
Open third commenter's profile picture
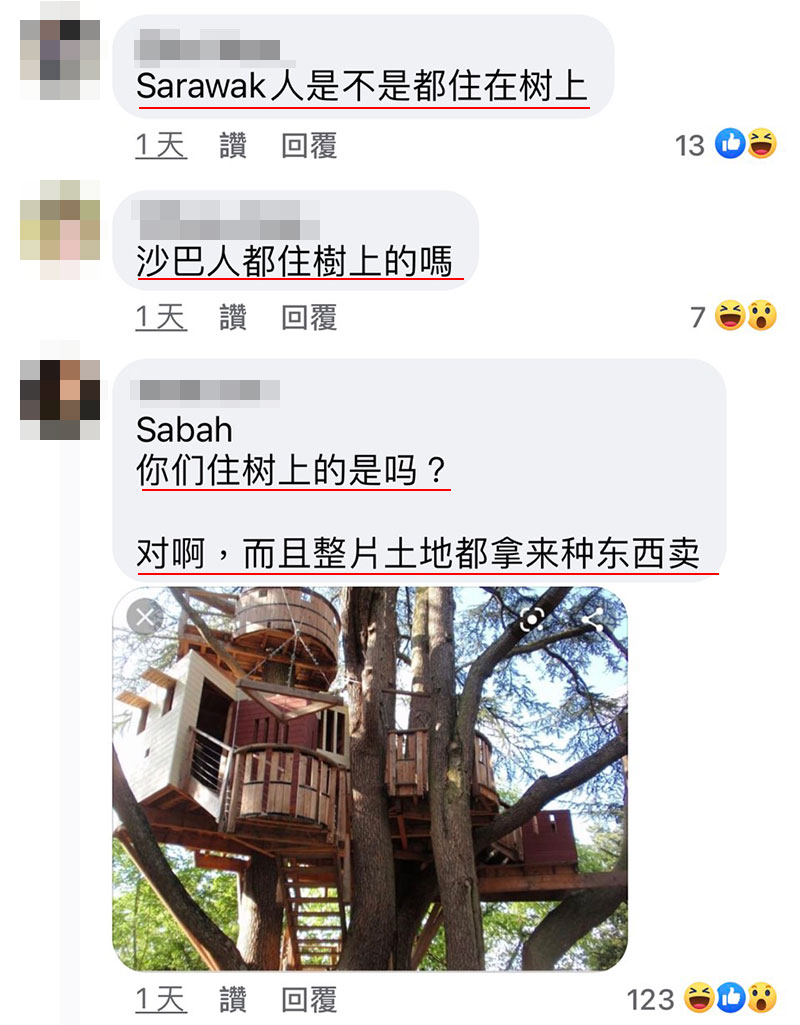60,399
